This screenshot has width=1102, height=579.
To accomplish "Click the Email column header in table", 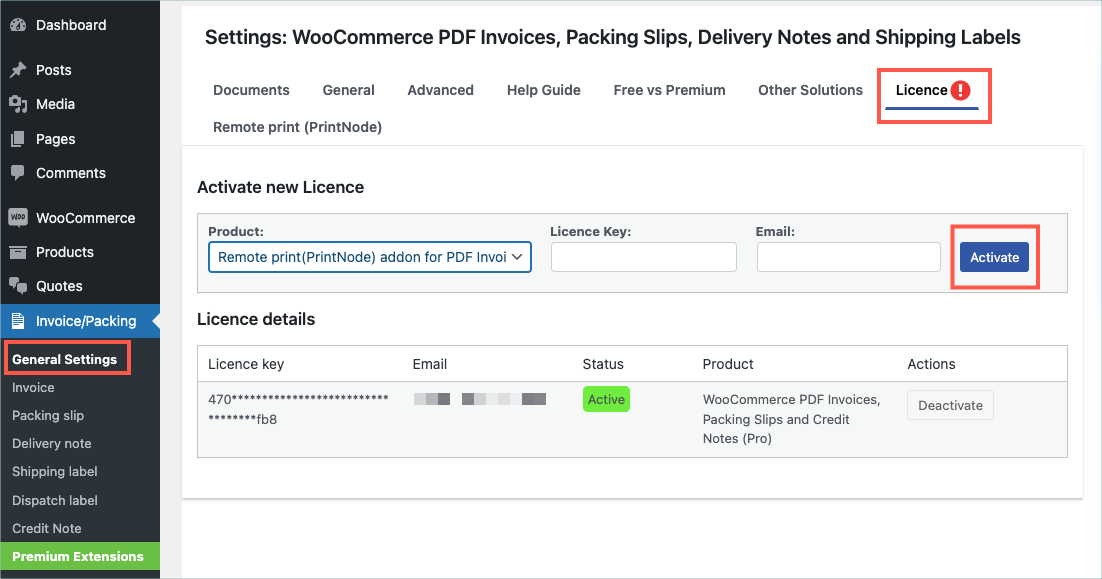I will (429, 364).
